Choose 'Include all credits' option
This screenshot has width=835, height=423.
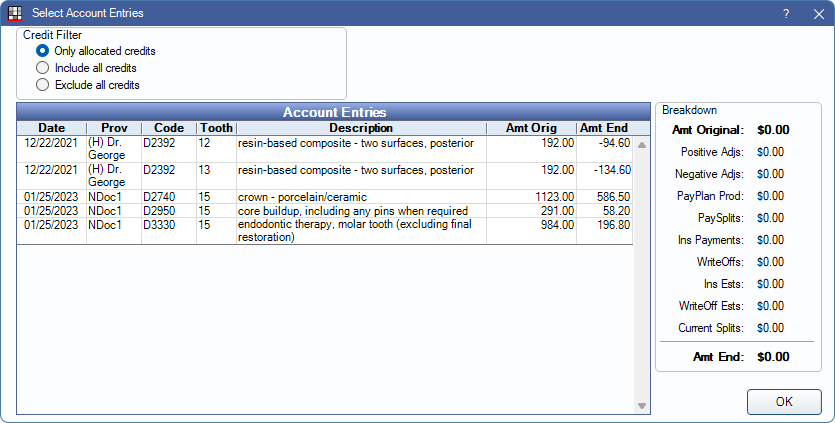click(x=43, y=67)
